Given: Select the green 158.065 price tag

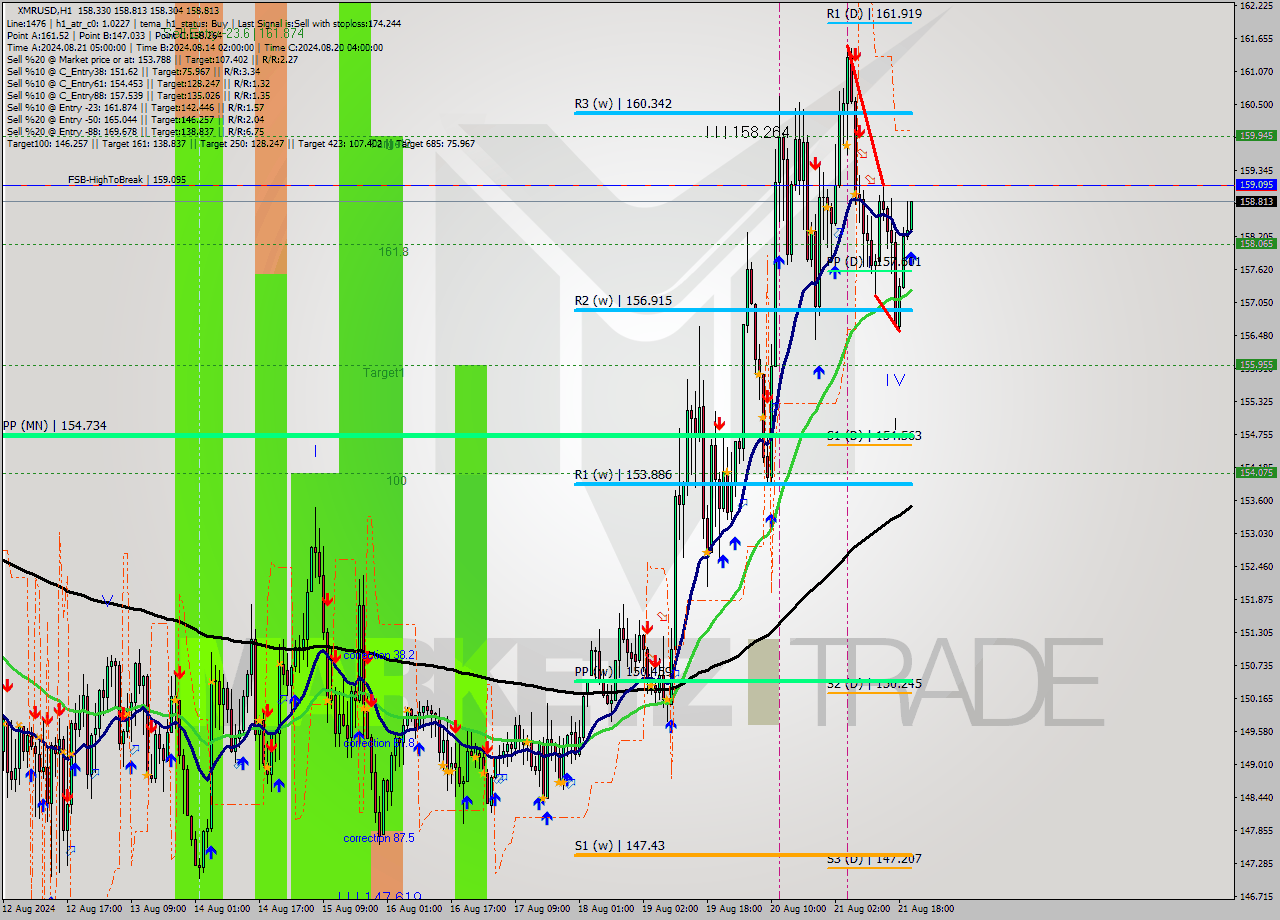Looking at the screenshot, I should pyautogui.click(x=1256, y=243).
